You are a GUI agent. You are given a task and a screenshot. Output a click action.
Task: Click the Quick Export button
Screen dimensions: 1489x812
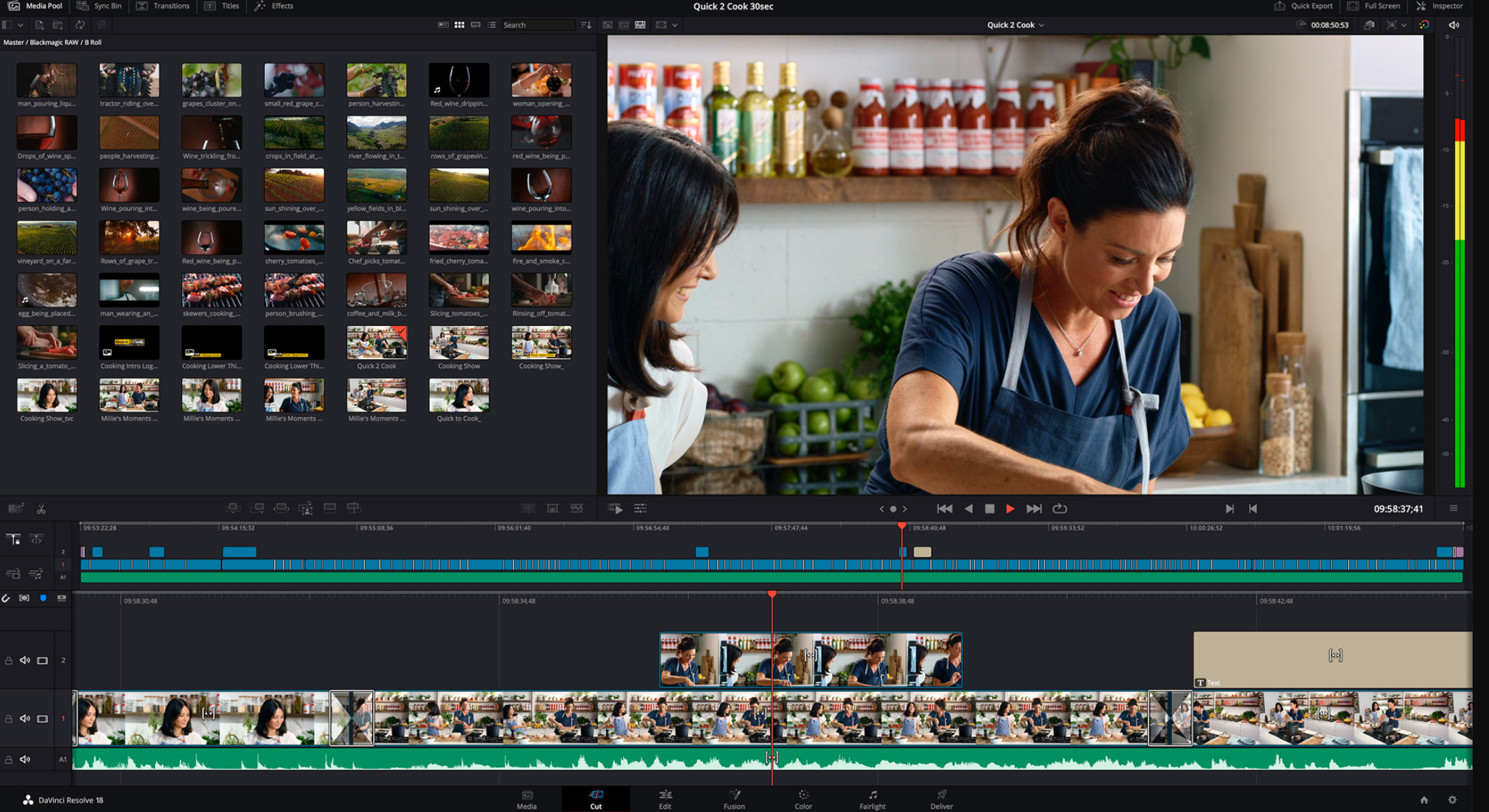tap(1303, 6)
